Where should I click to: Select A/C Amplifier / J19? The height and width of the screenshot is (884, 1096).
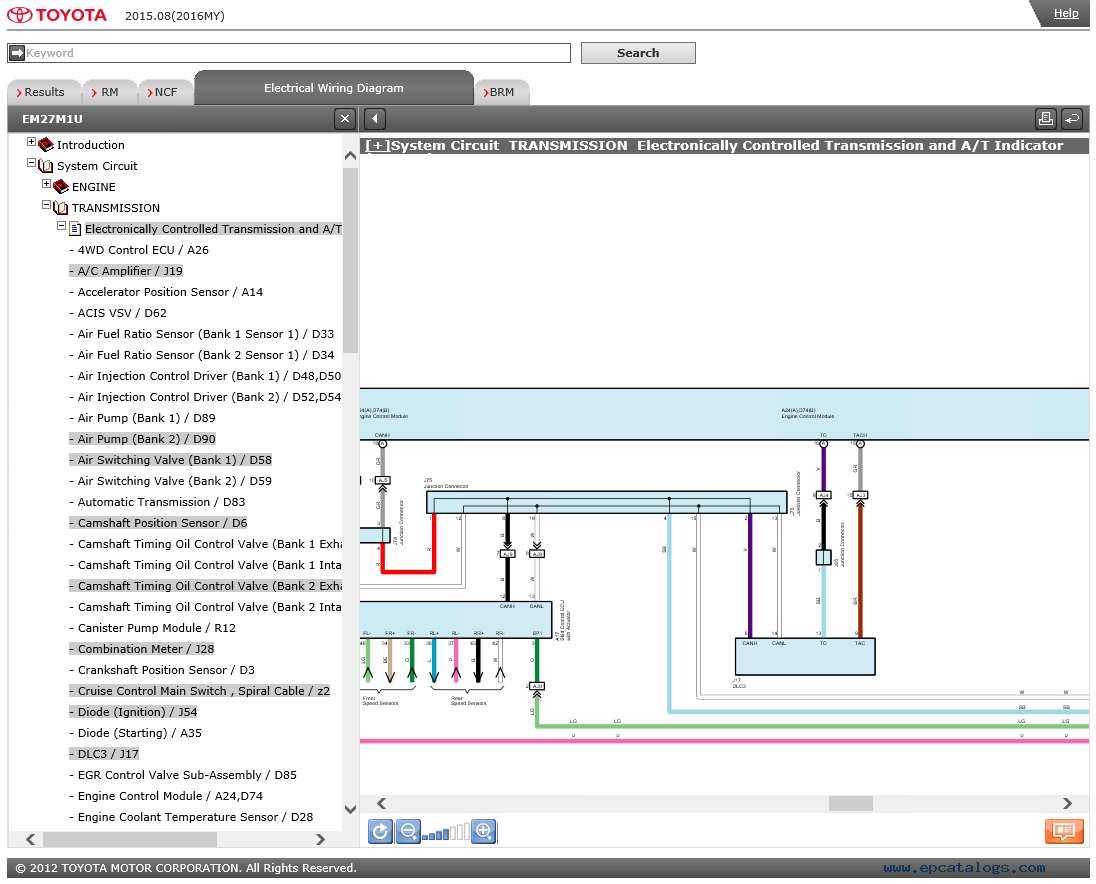pyautogui.click(x=127, y=271)
